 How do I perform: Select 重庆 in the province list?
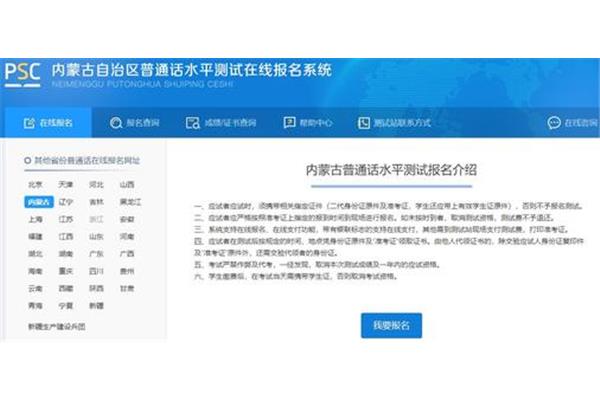click(x=66, y=271)
